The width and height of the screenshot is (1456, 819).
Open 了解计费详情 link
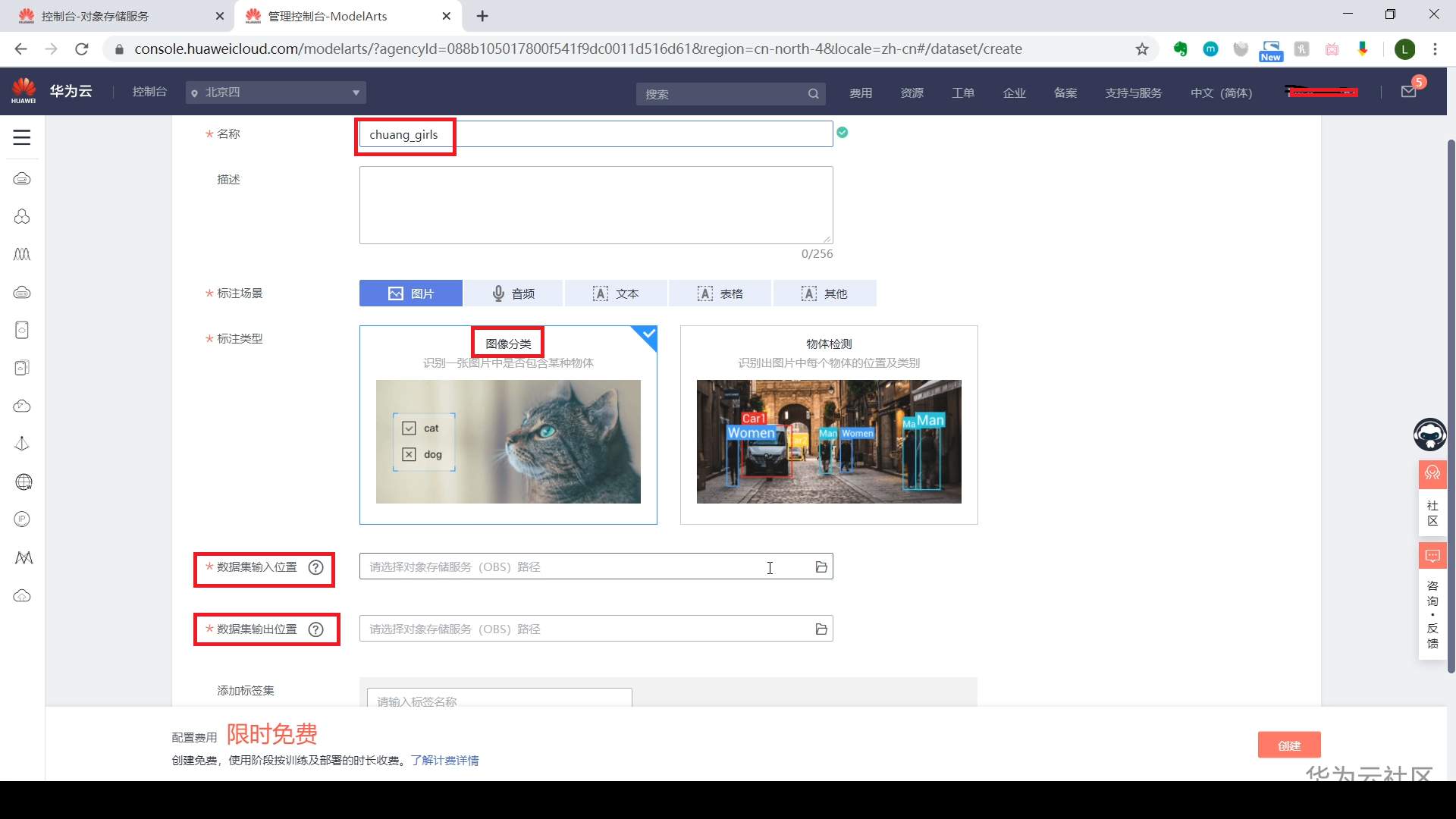point(444,761)
